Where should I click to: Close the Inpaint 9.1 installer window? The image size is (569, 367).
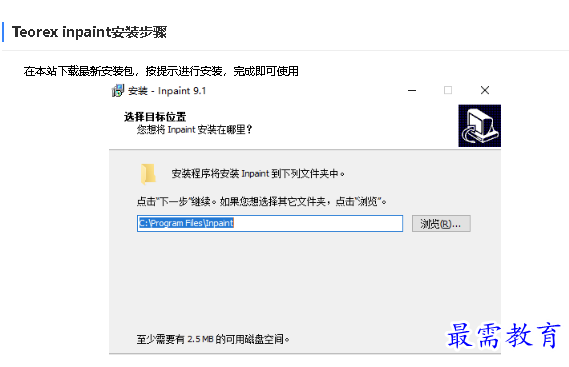point(485,90)
